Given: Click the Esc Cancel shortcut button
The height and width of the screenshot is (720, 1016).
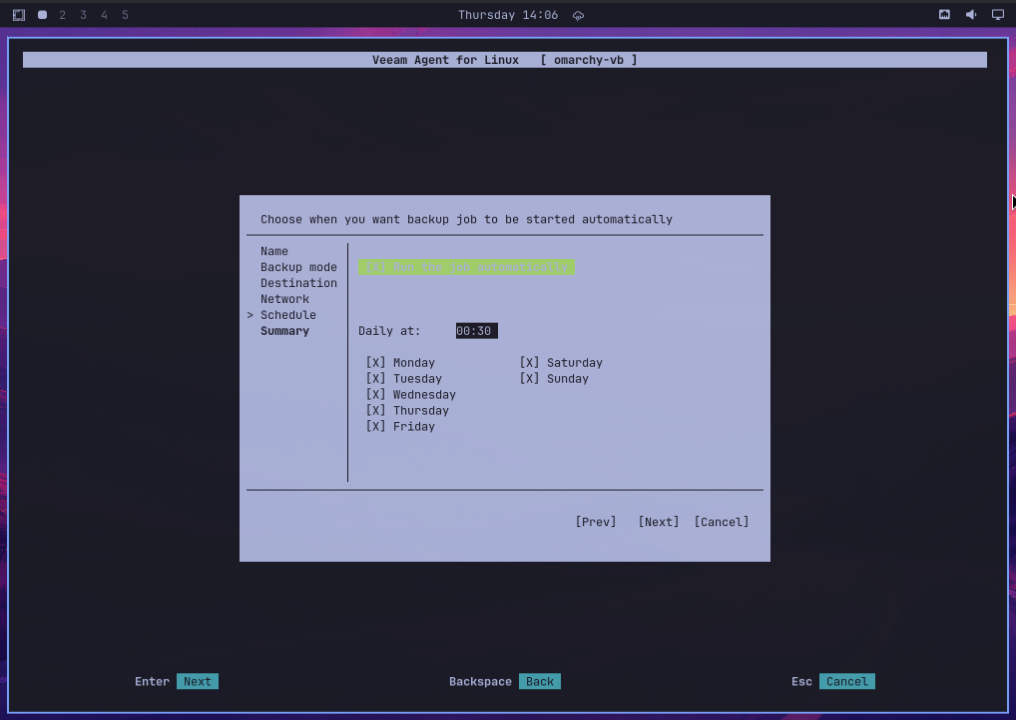Looking at the screenshot, I should (847, 681).
